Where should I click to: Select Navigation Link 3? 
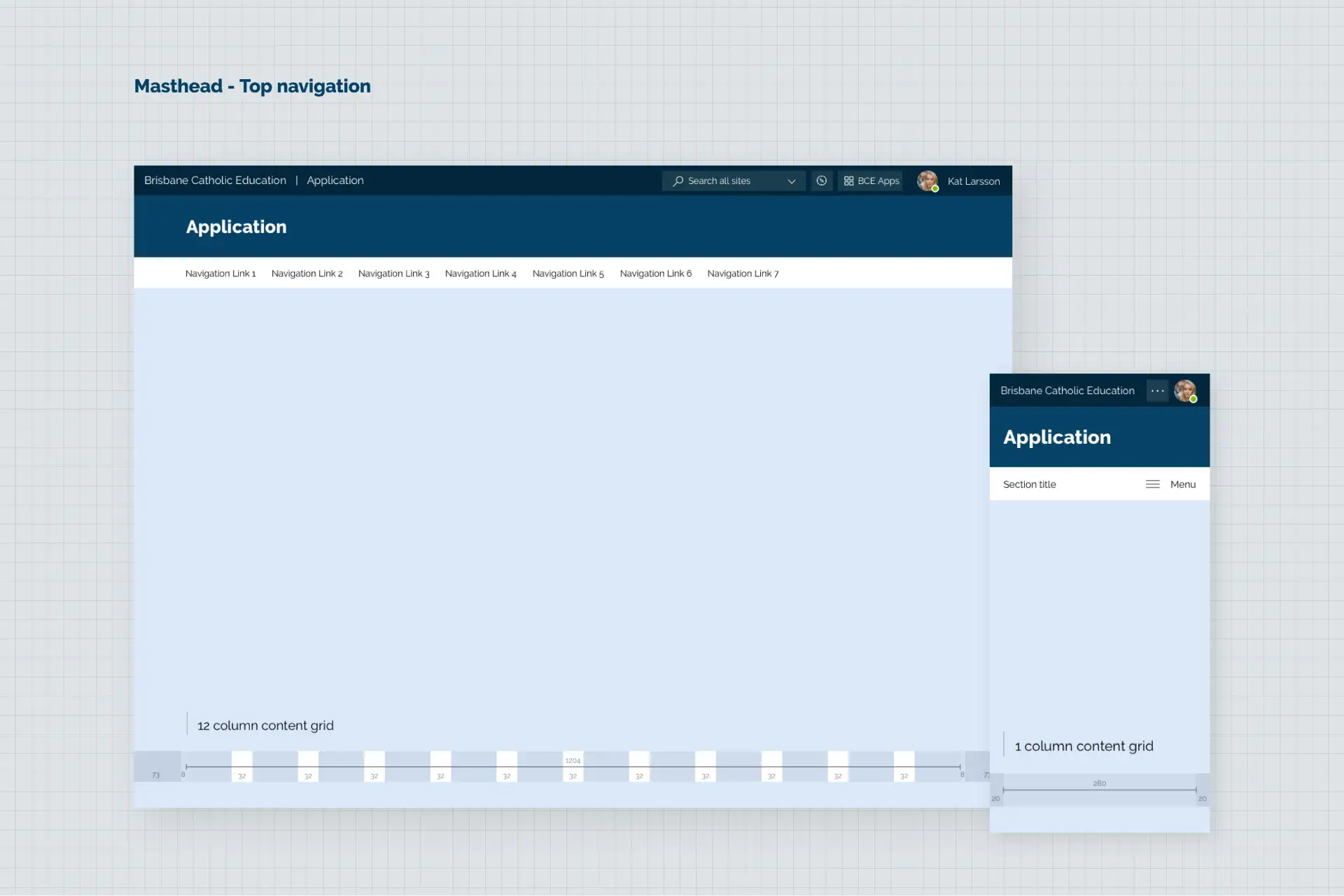tap(393, 273)
